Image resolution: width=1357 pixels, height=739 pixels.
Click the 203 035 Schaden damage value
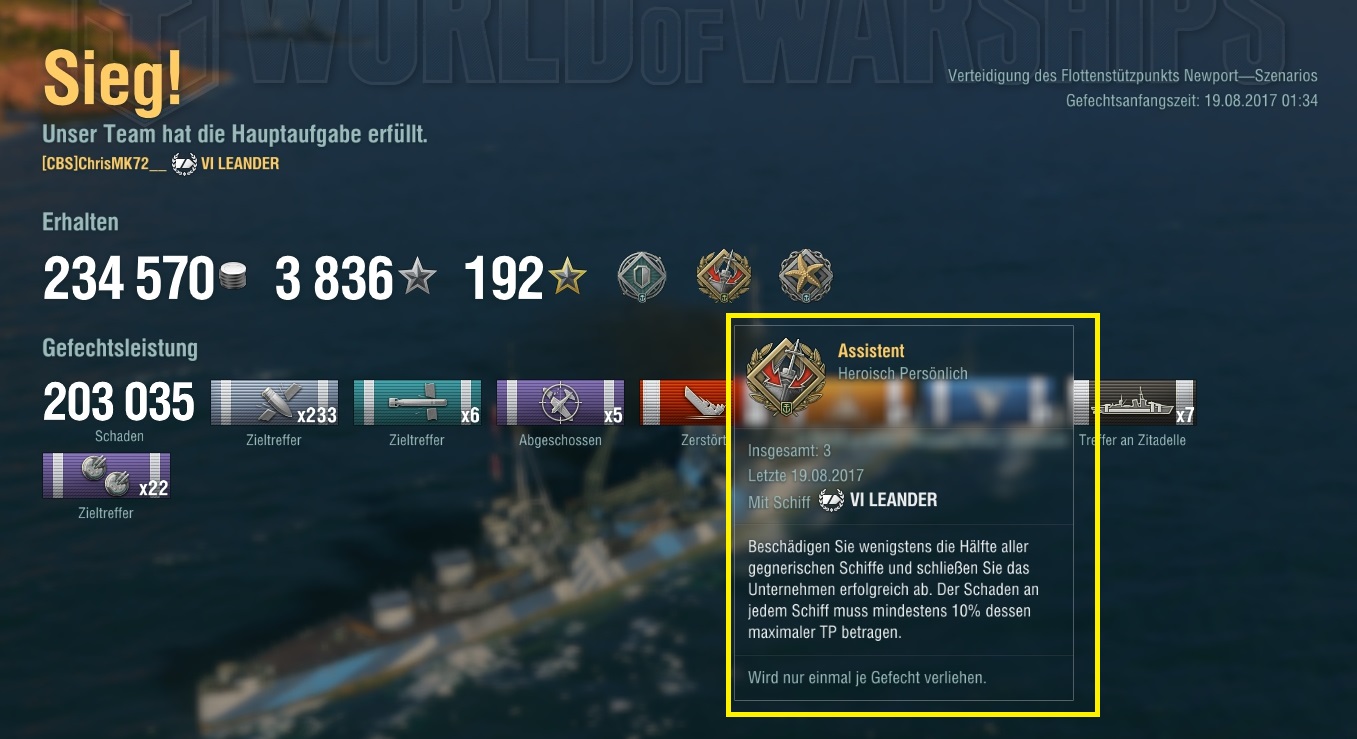tap(119, 403)
